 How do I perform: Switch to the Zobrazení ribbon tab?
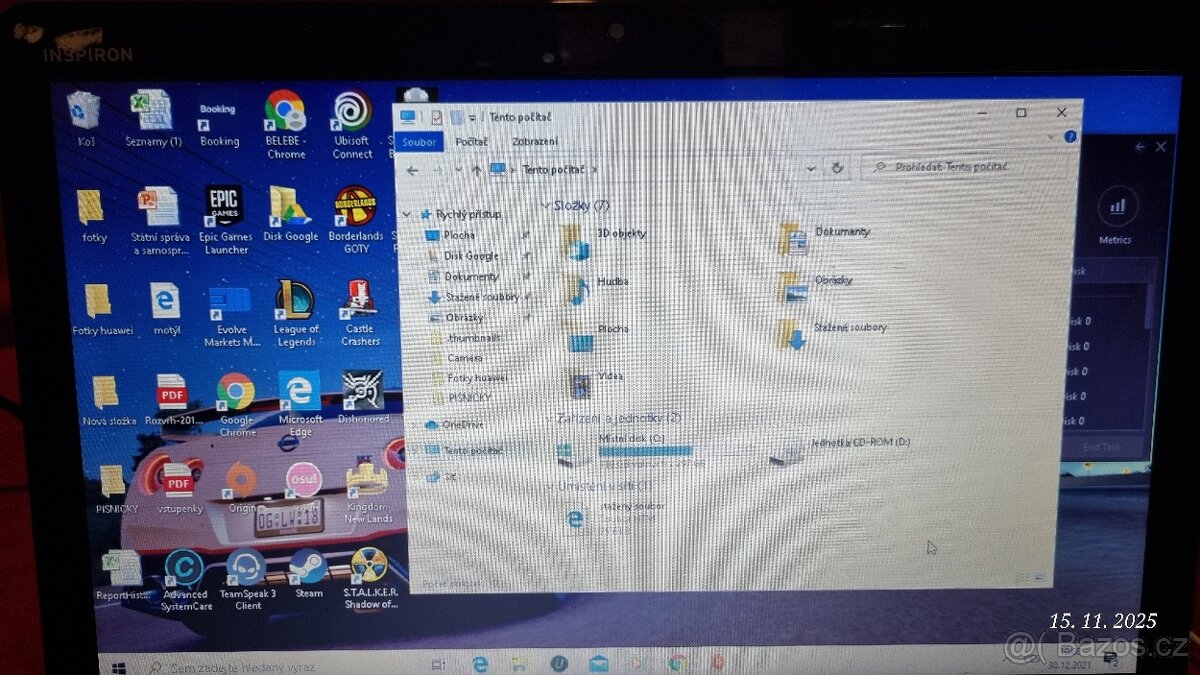pyautogui.click(x=537, y=141)
